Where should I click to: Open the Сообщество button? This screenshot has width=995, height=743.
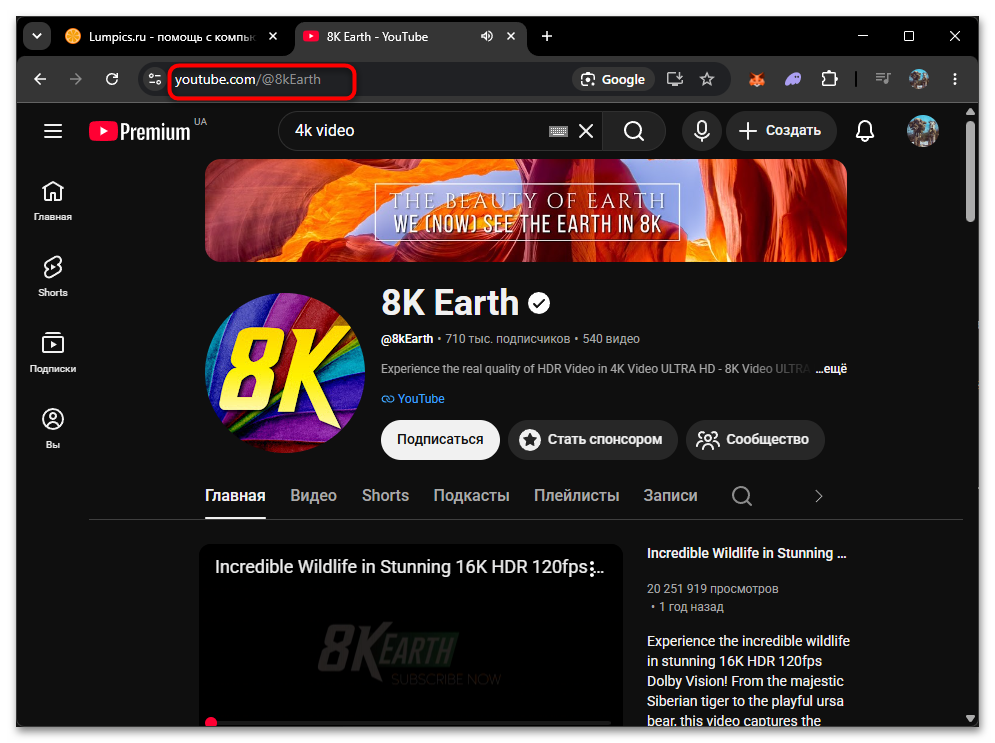[x=755, y=440]
